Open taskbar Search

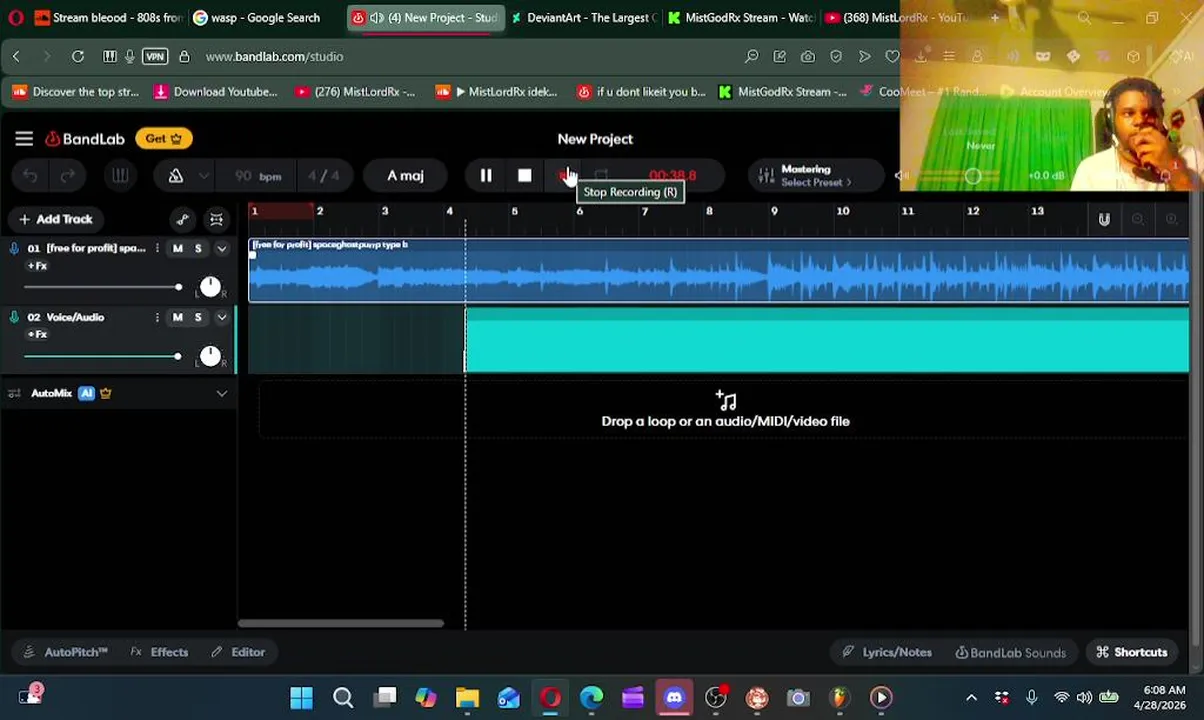coord(343,697)
